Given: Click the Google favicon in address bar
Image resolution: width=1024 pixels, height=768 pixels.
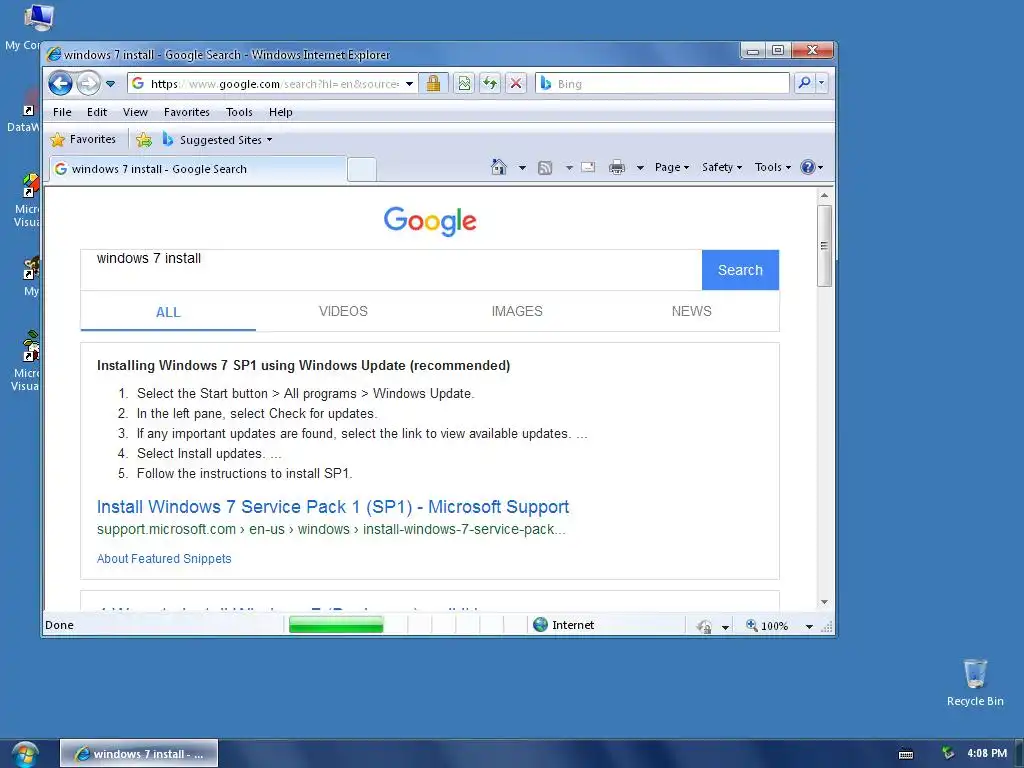Looking at the screenshot, I should tap(138, 84).
